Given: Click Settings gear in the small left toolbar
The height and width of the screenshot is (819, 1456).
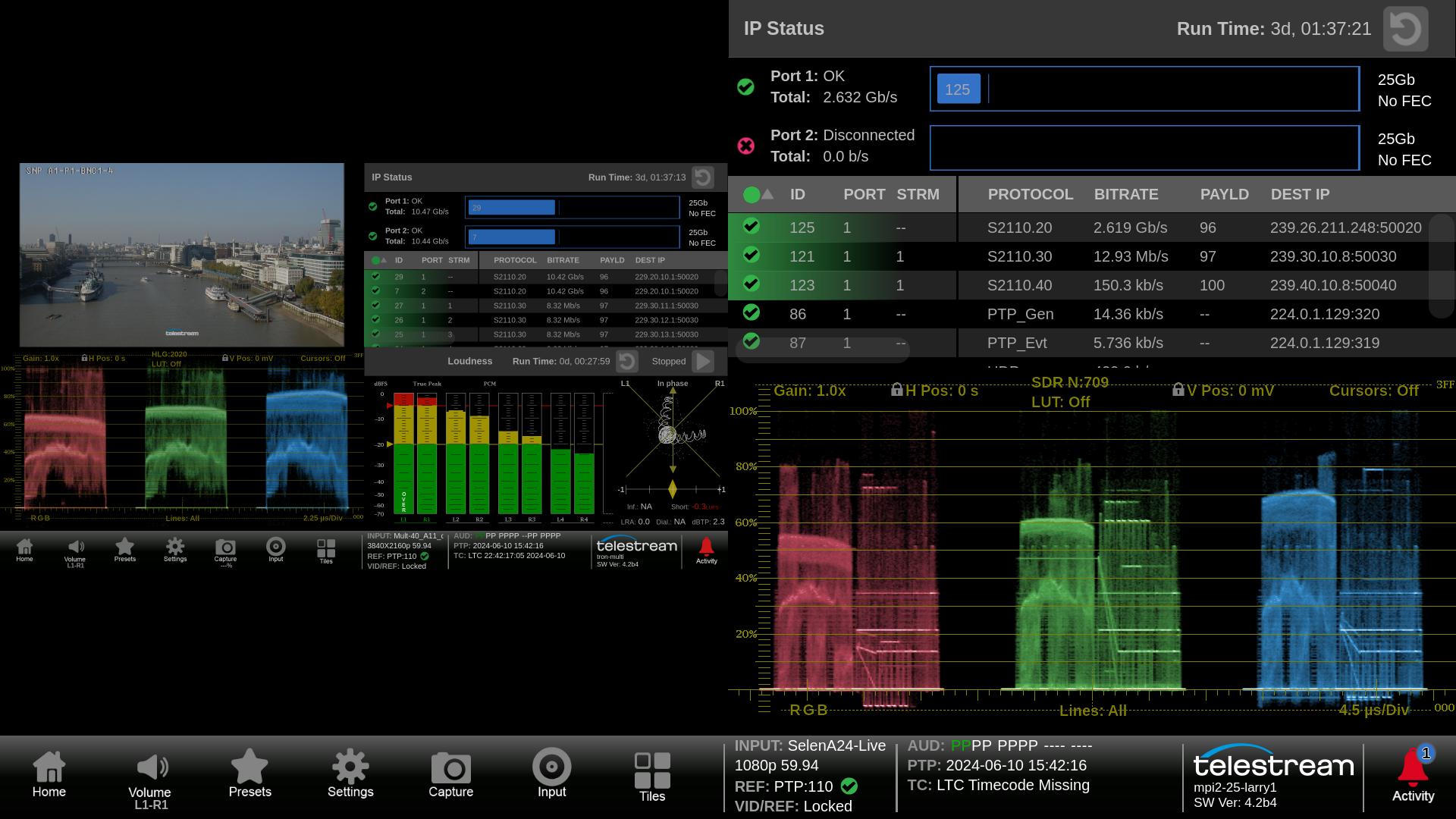Looking at the screenshot, I should tap(175, 550).
